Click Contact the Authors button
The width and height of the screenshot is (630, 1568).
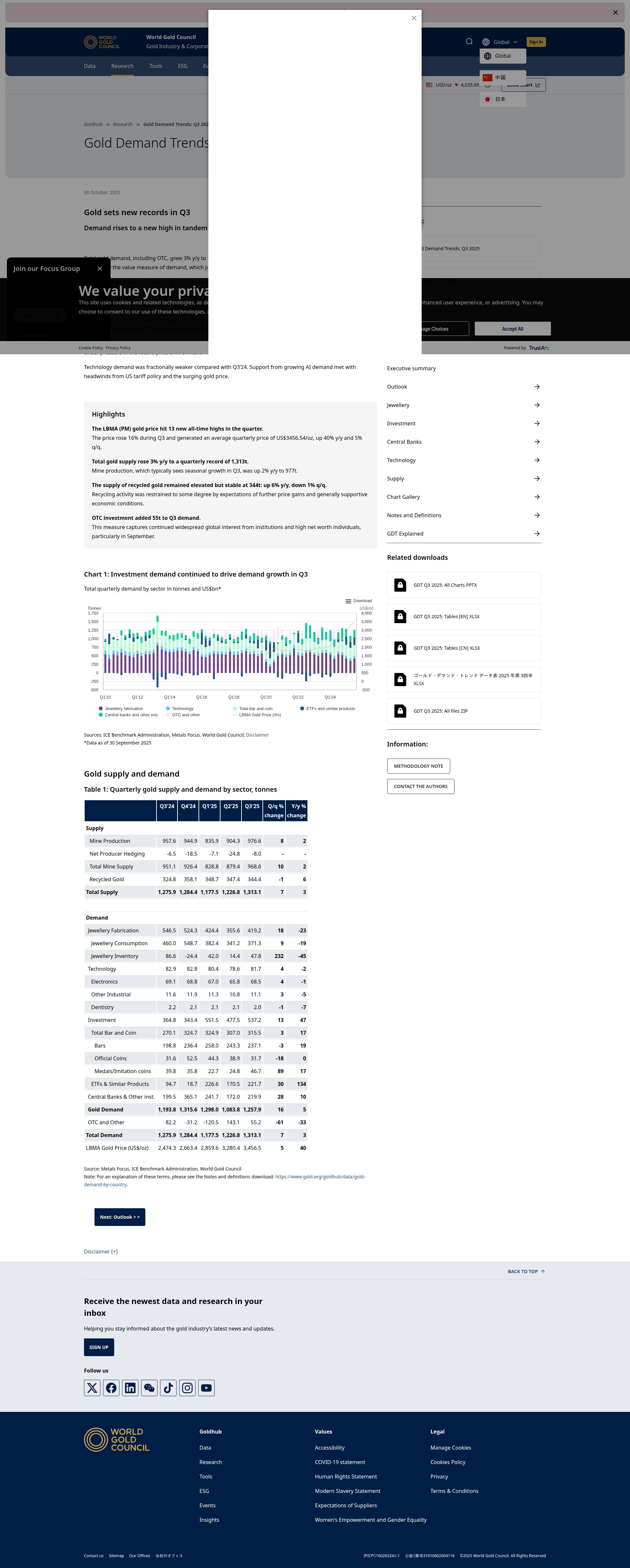coord(420,786)
